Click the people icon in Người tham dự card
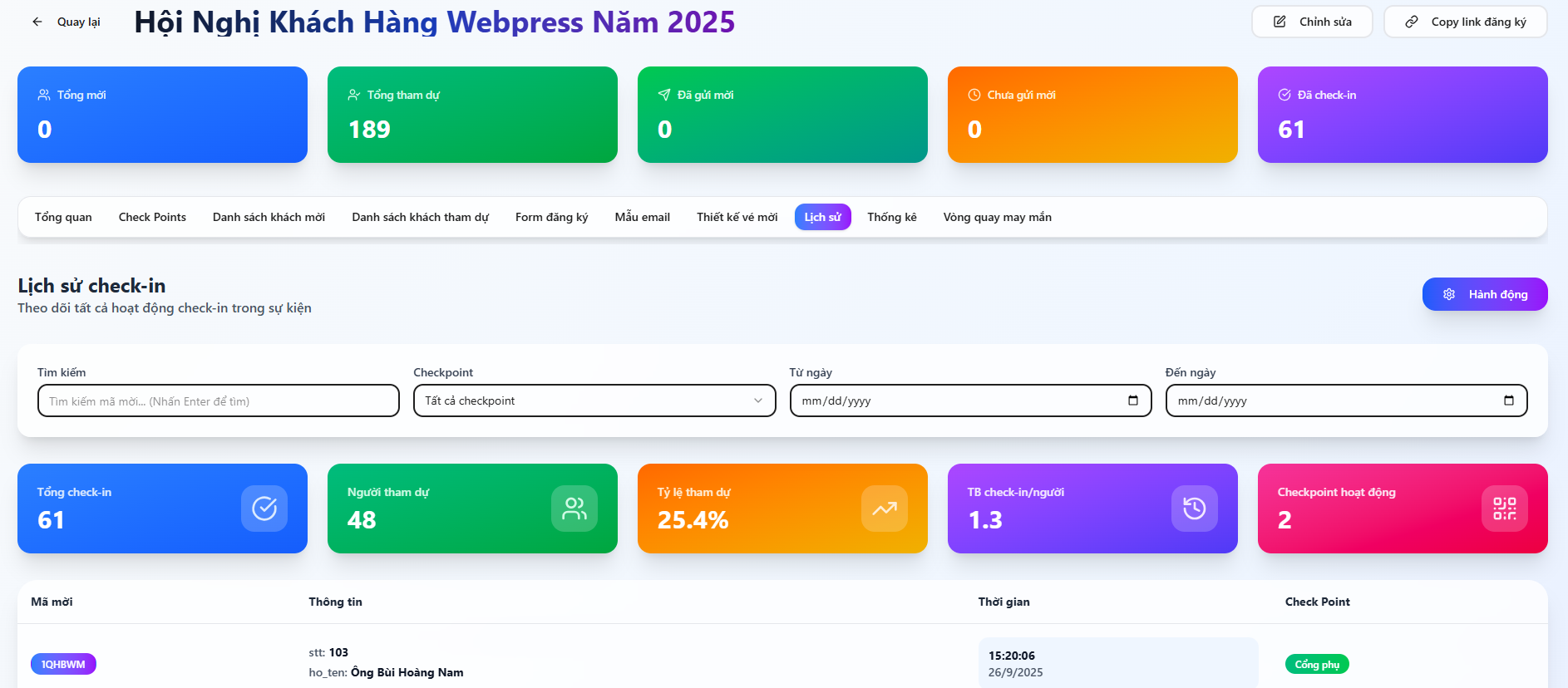Viewport: 1568px width, 688px height. 574,509
